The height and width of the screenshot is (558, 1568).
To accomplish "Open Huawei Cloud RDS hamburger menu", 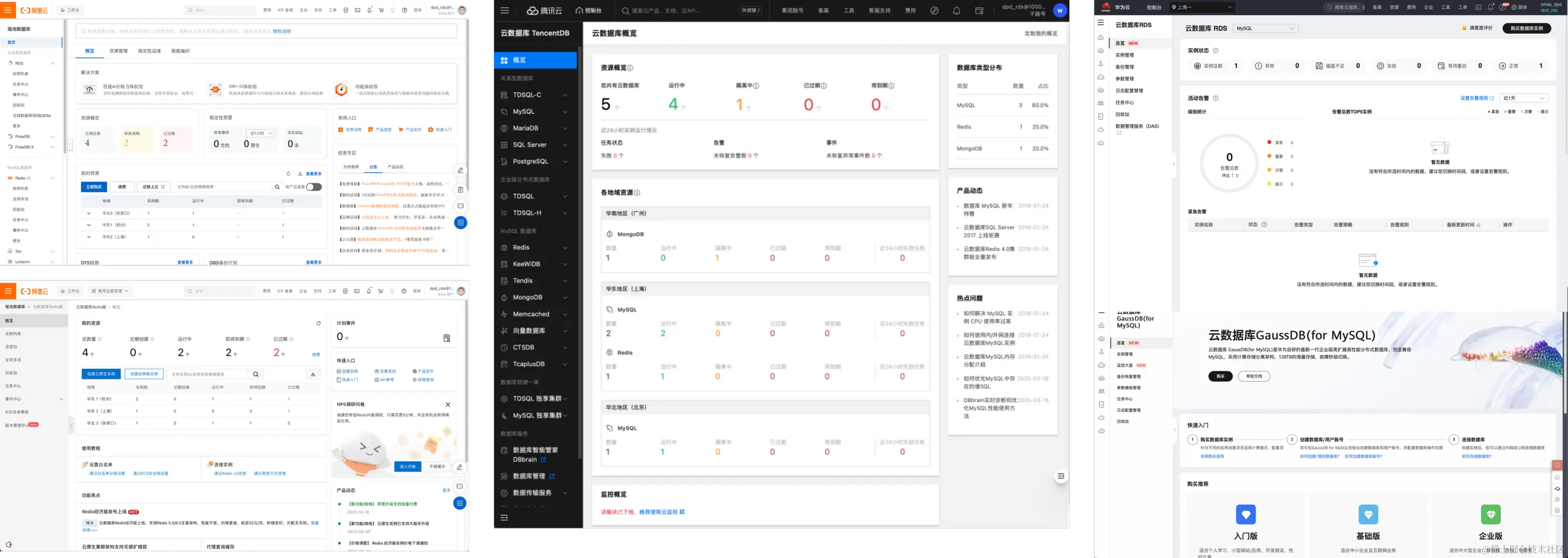I will [x=1100, y=22].
